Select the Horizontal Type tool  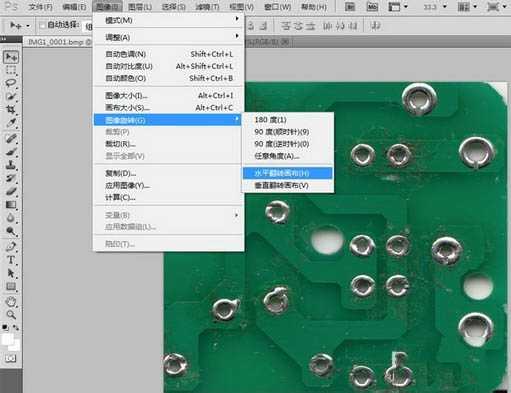11,260
